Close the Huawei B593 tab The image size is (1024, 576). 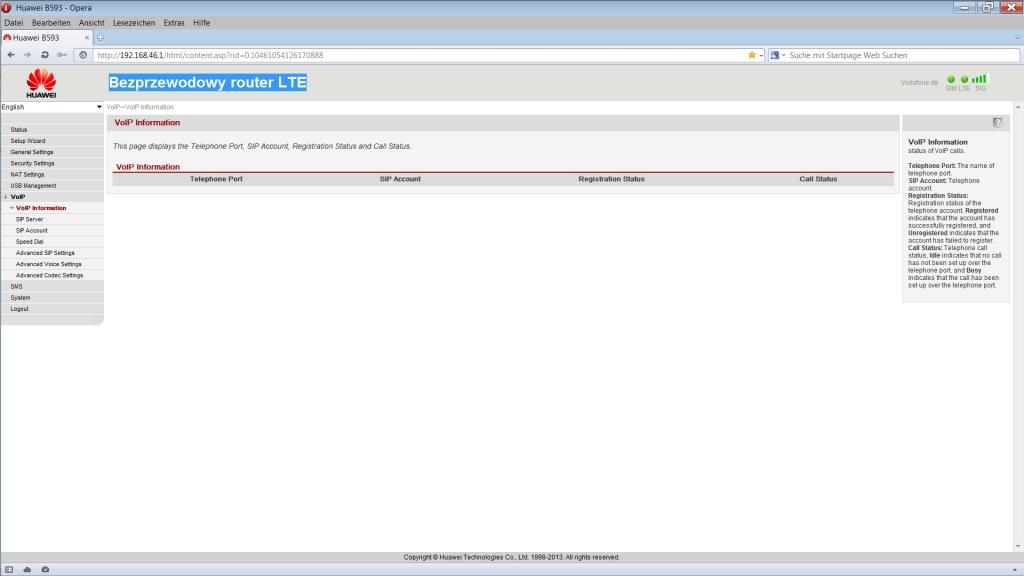tap(87, 38)
